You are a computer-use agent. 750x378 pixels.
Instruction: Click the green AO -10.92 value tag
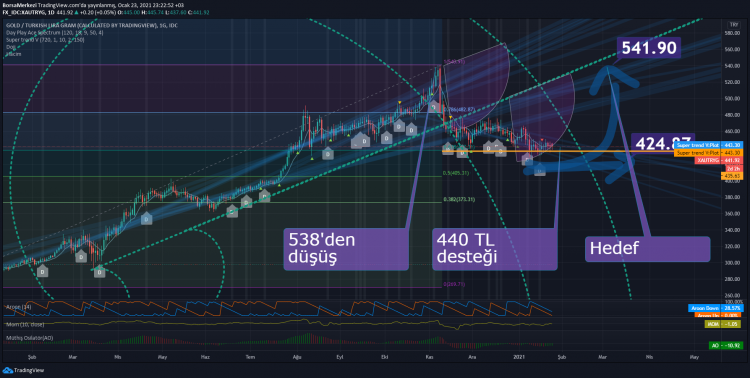[x=726, y=345]
